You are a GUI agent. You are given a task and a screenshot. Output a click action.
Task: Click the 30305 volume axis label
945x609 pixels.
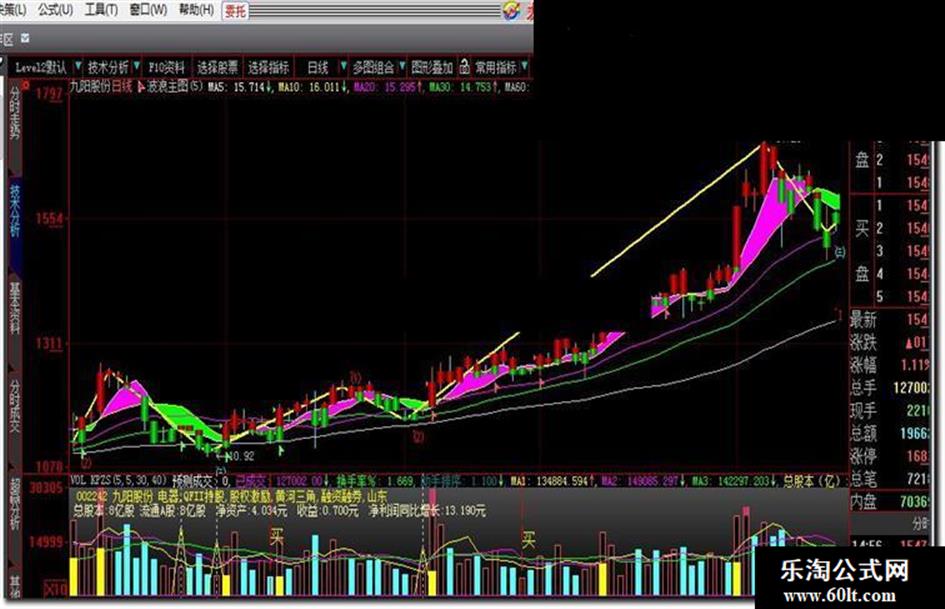tap(46, 487)
